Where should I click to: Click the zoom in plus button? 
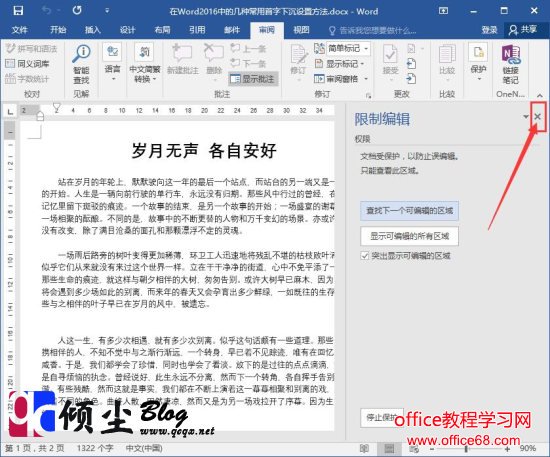(507, 449)
